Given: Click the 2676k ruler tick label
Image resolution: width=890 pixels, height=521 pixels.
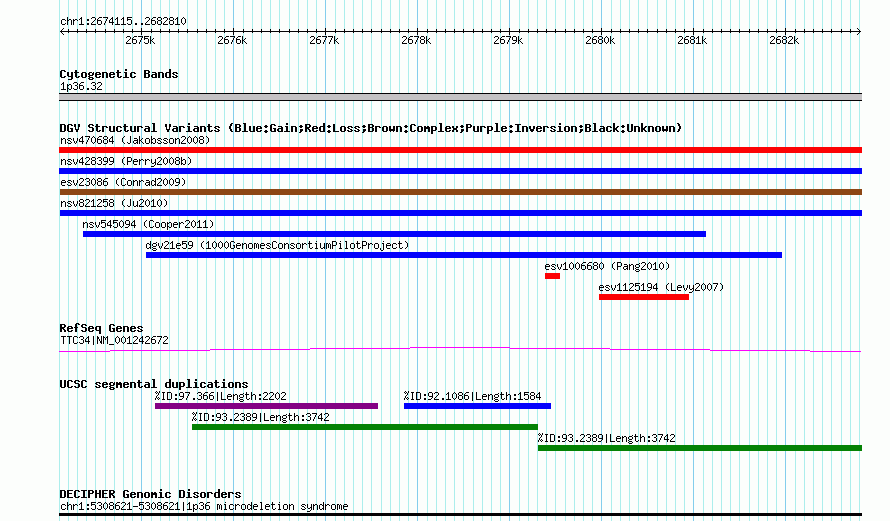Looking at the screenshot, I should pyautogui.click(x=232, y=40).
